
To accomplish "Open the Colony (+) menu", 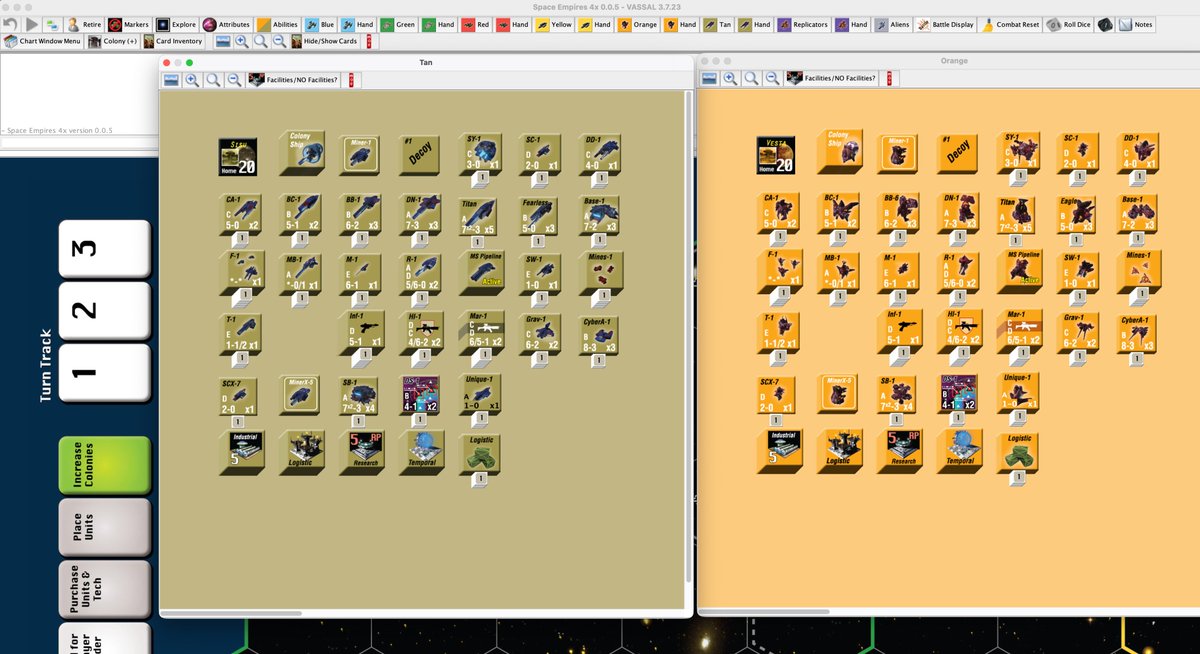I will (x=112, y=41).
